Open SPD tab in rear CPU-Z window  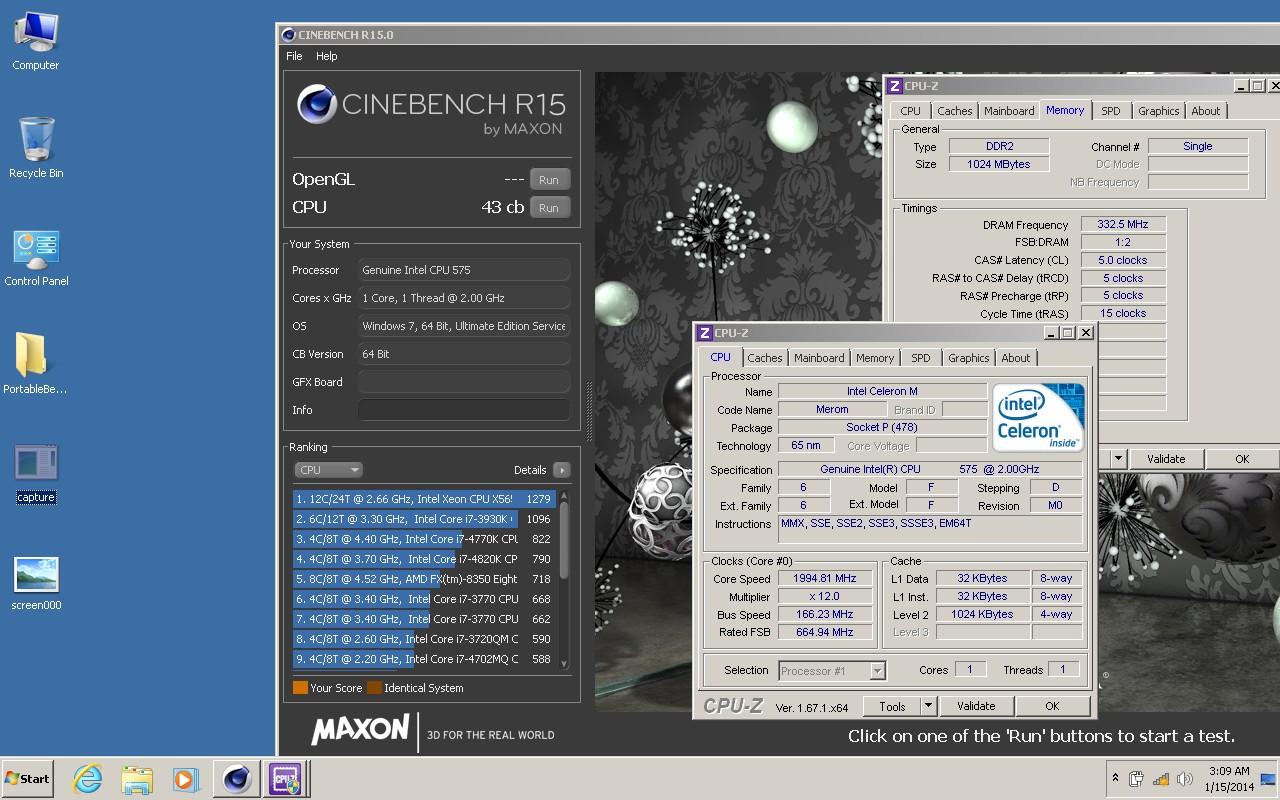click(x=1111, y=111)
